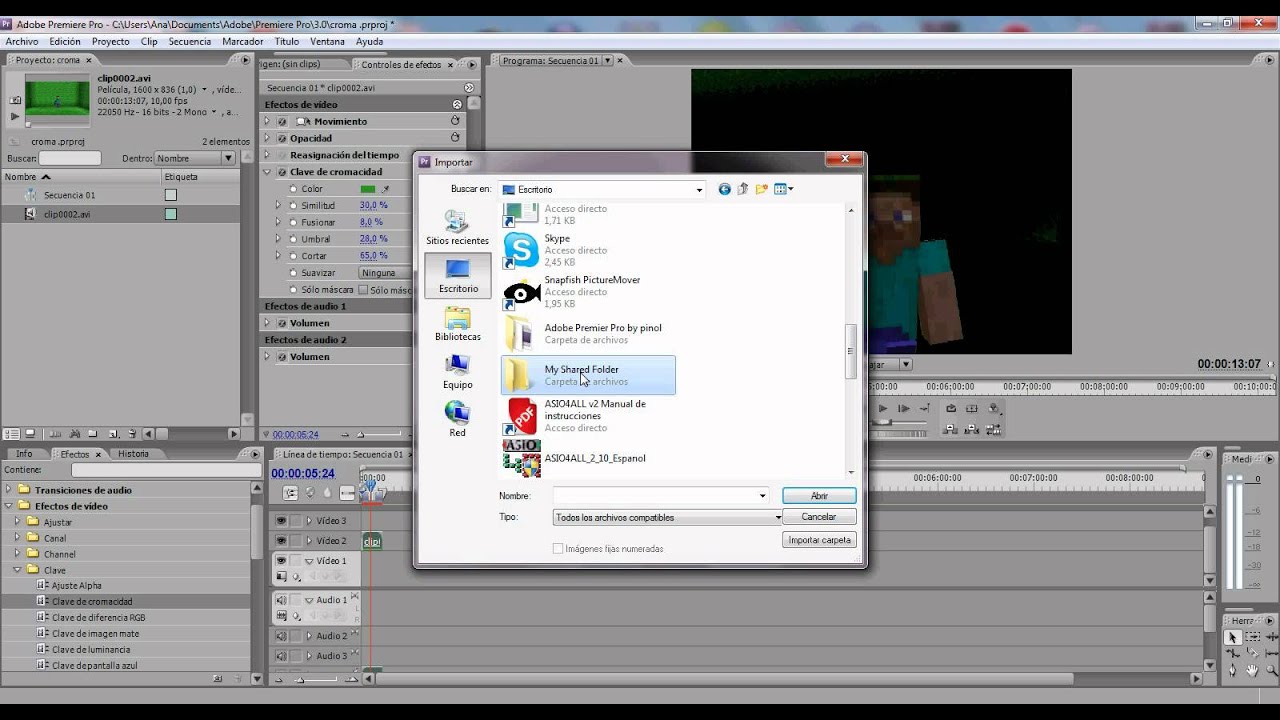The height and width of the screenshot is (720, 1280).
Task: Reset the Opacidad effect
Action: coord(455,138)
